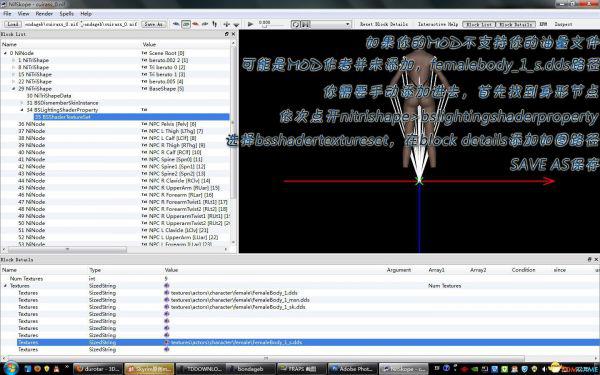
Task: Select the highlighted second view icon
Action: (186, 24)
